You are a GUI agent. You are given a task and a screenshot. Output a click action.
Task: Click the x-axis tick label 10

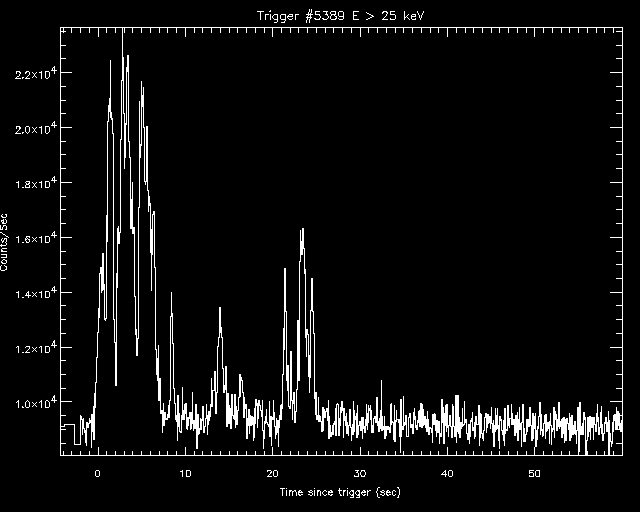tap(185, 474)
